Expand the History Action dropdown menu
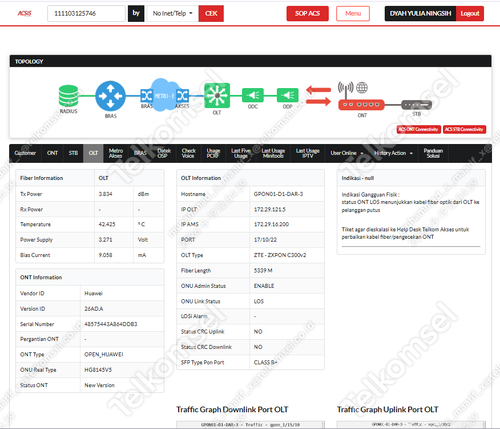The width and height of the screenshot is (500, 429). pyautogui.click(x=393, y=153)
